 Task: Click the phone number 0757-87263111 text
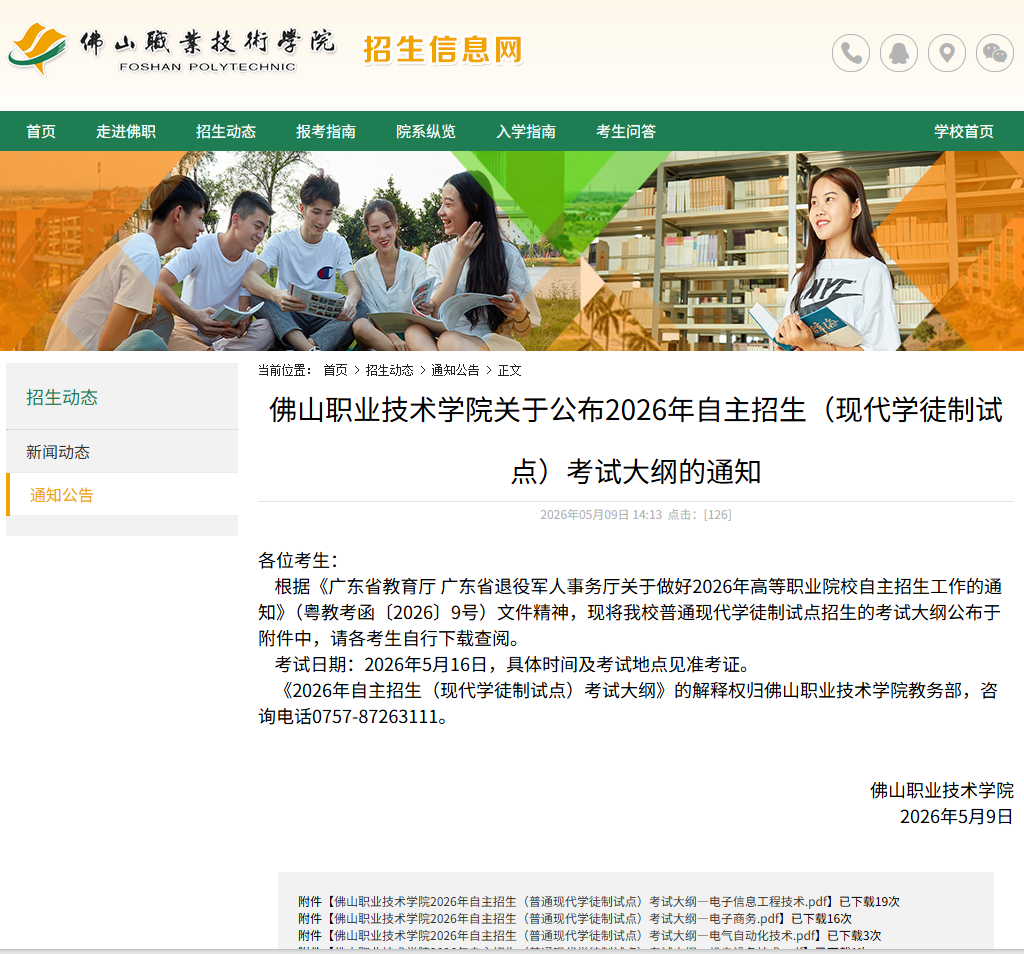pos(375,716)
